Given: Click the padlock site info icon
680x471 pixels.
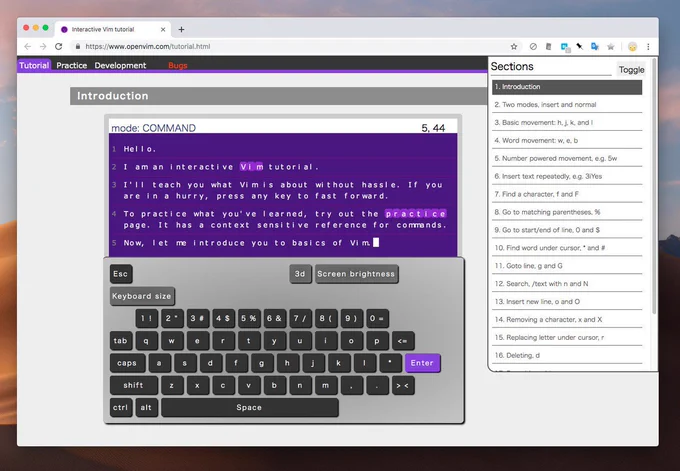Looking at the screenshot, I should (78, 46).
